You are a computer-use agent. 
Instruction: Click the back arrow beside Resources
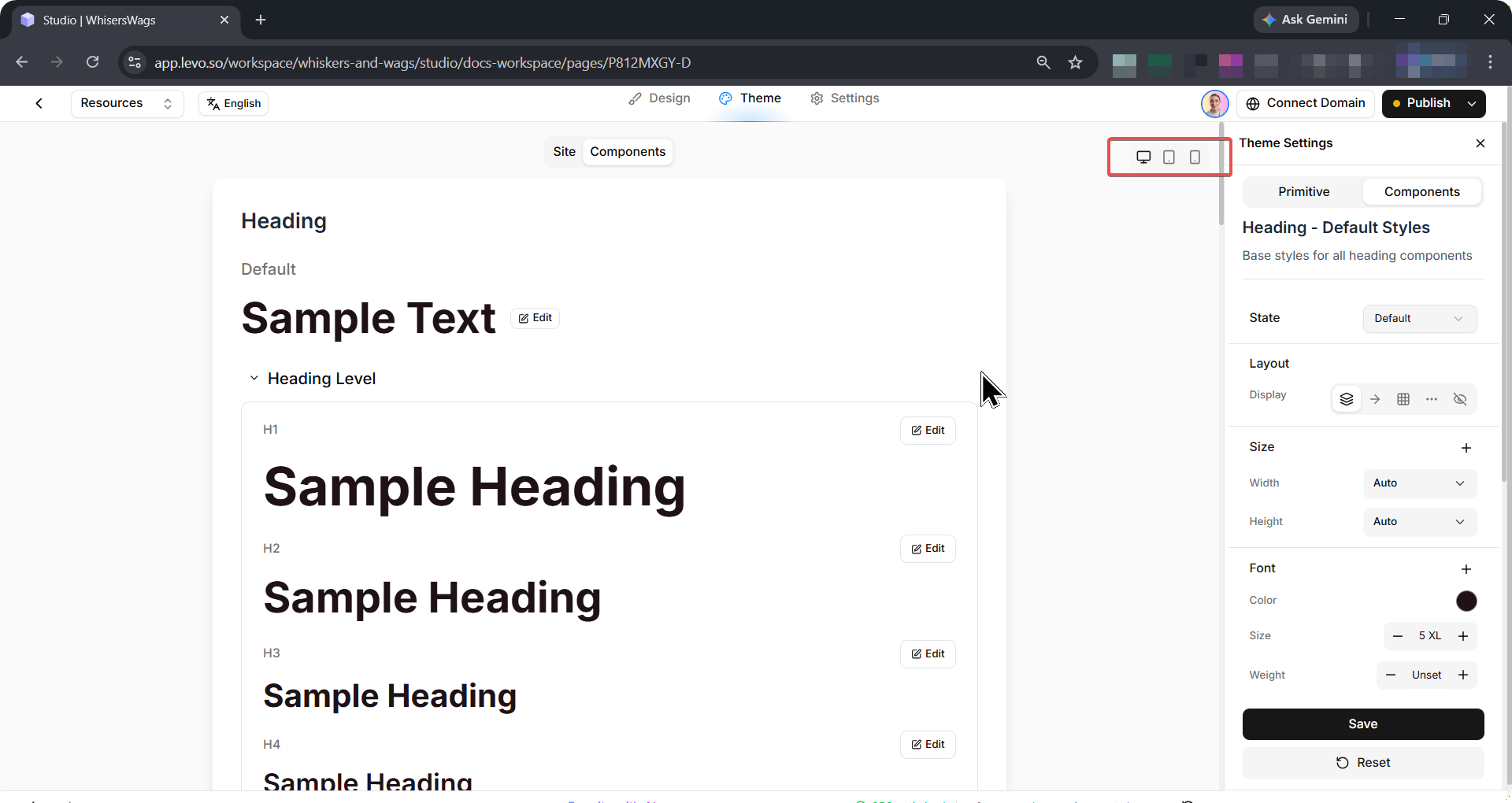point(39,103)
